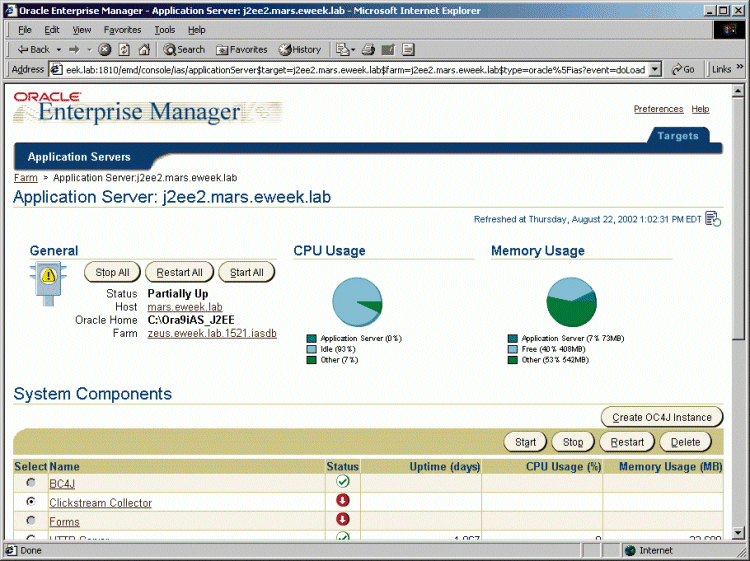Click the green up status icon for BC4J
750x561 pixels.
343,482
